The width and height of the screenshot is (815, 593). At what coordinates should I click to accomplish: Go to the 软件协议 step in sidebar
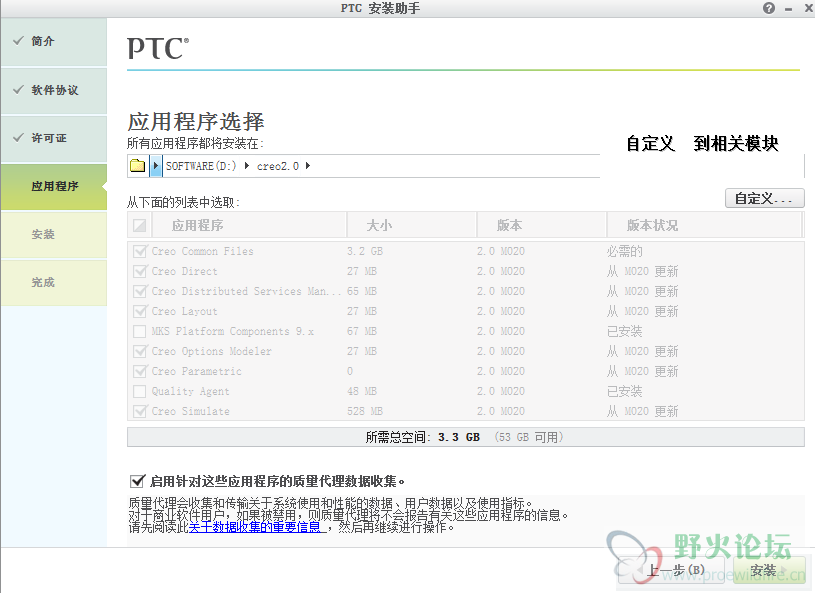[x=54, y=90]
